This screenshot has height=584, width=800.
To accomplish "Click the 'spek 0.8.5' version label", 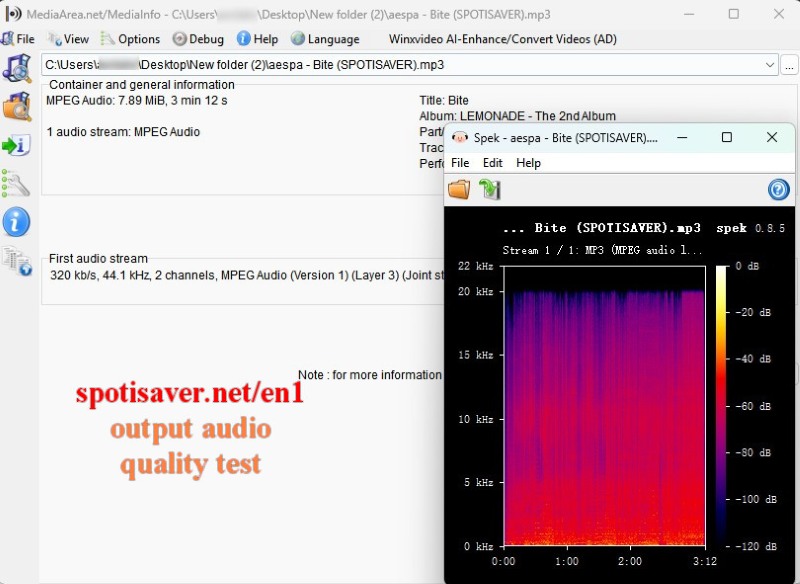I will pos(751,228).
